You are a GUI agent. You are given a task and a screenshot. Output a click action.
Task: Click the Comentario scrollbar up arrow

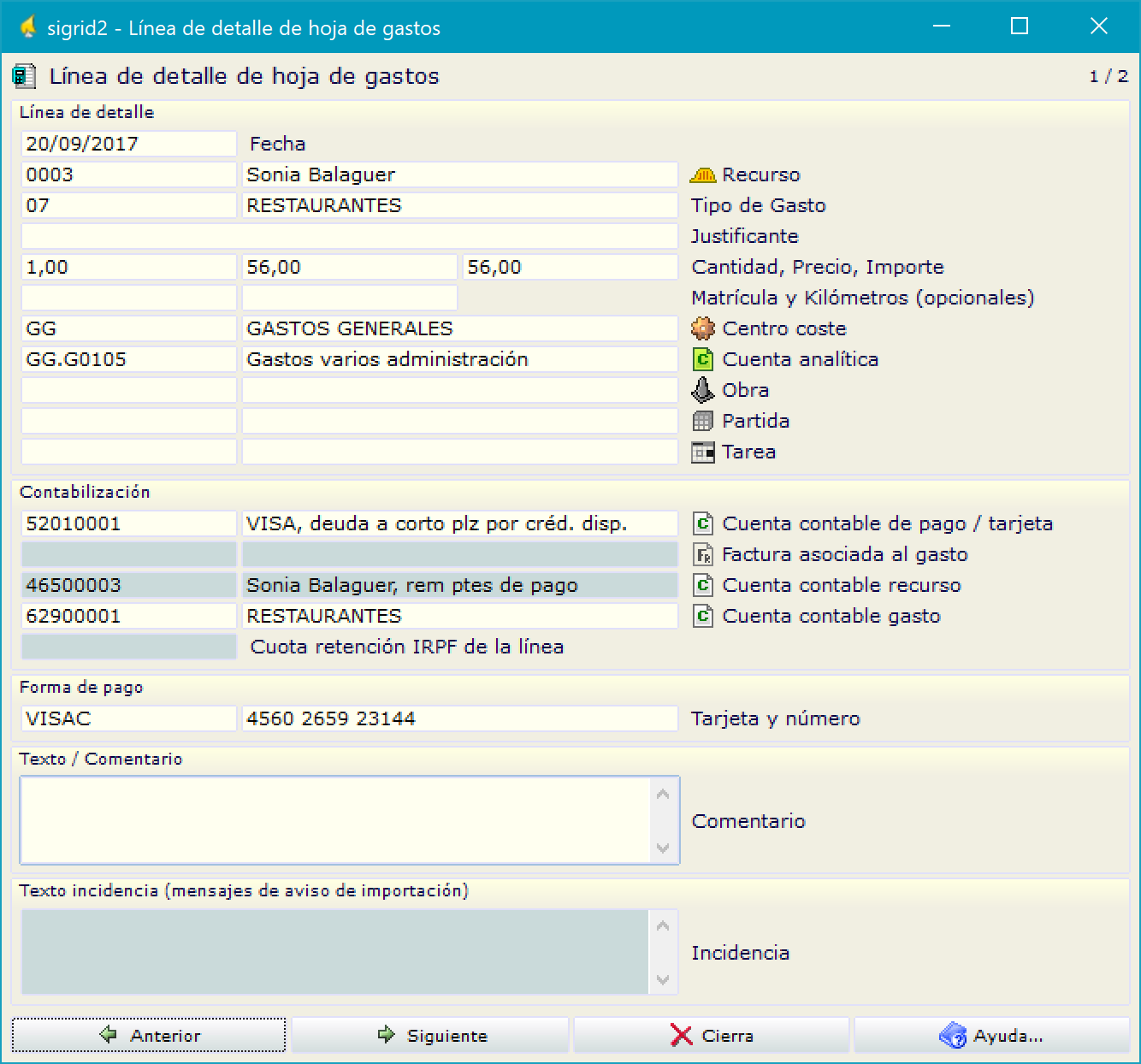[663, 795]
